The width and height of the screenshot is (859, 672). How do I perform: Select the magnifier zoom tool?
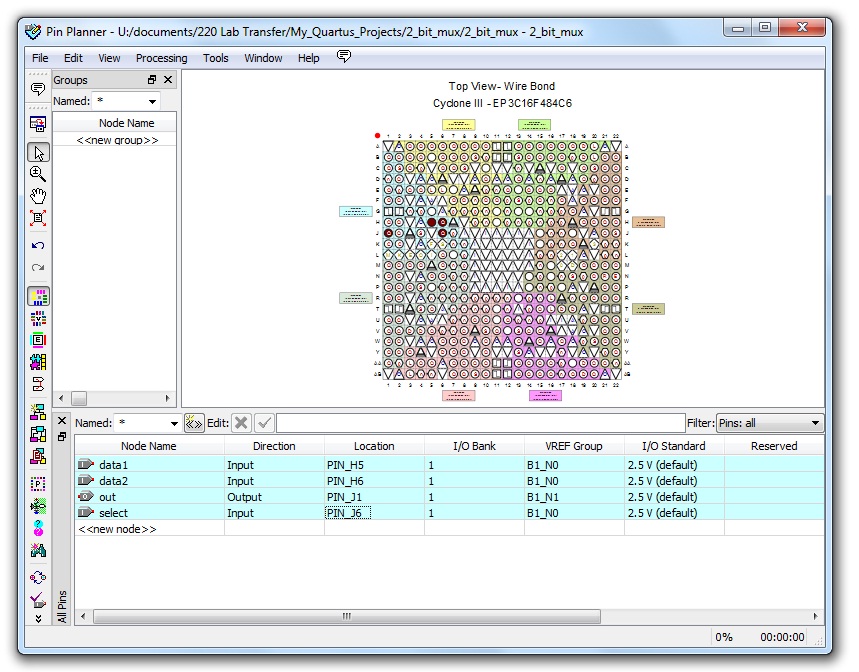pos(38,174)
